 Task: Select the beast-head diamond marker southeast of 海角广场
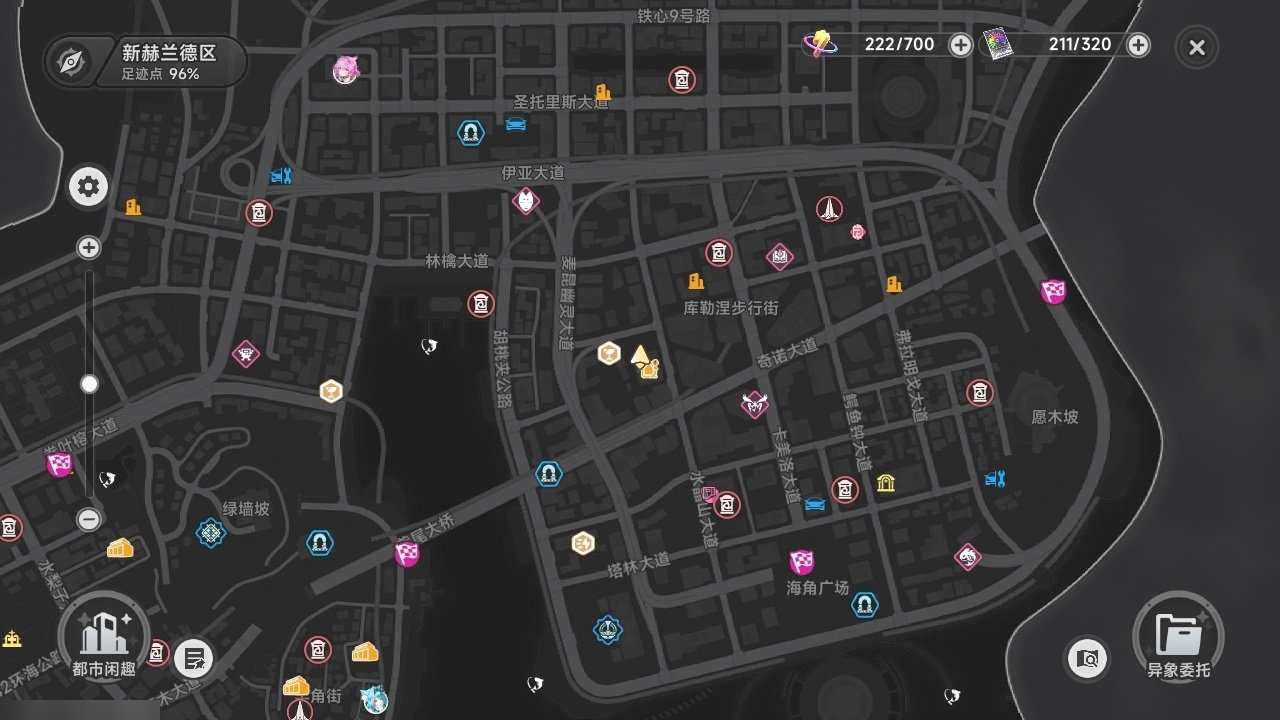968,557
